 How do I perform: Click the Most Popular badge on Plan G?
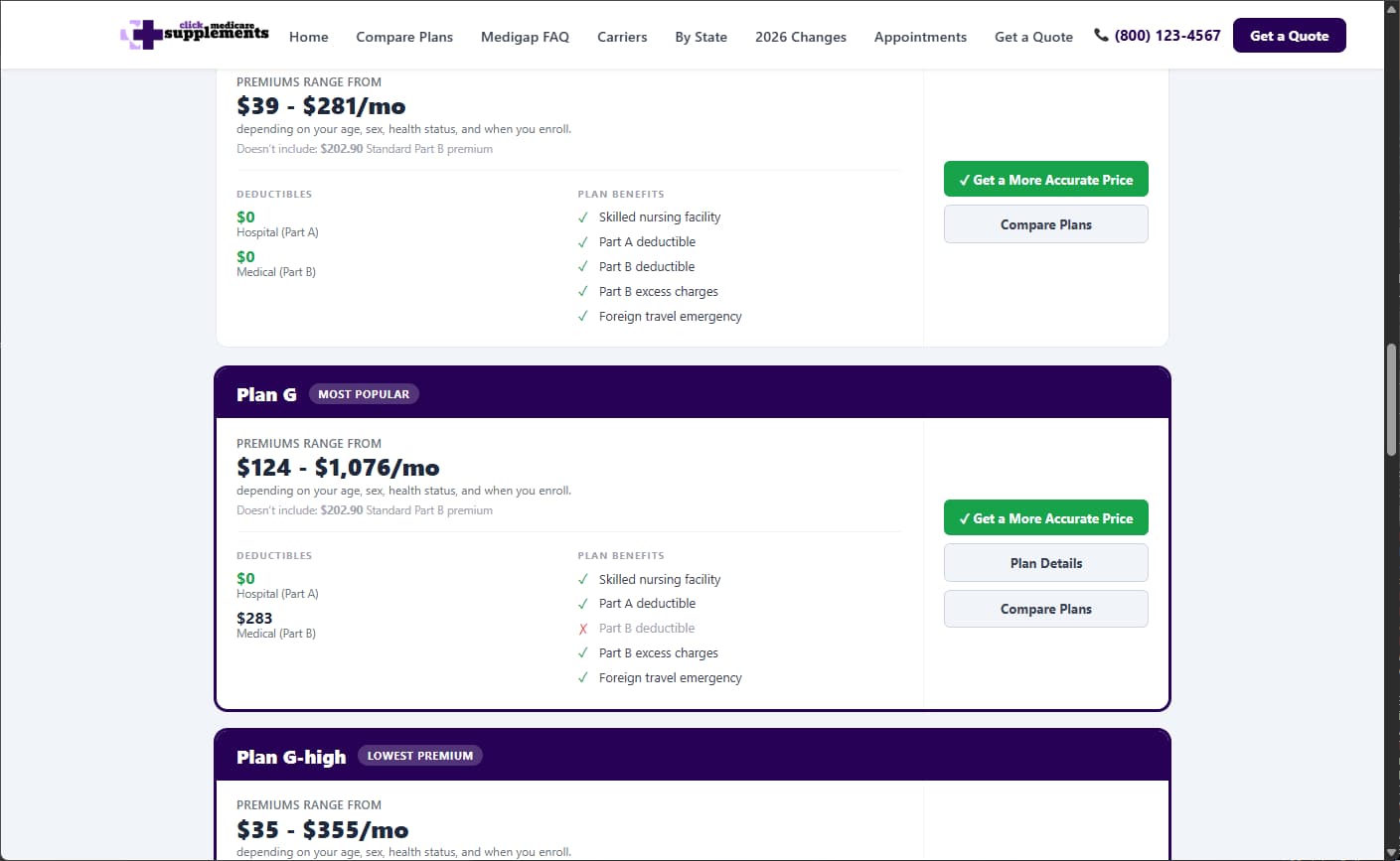coord(364,394)
